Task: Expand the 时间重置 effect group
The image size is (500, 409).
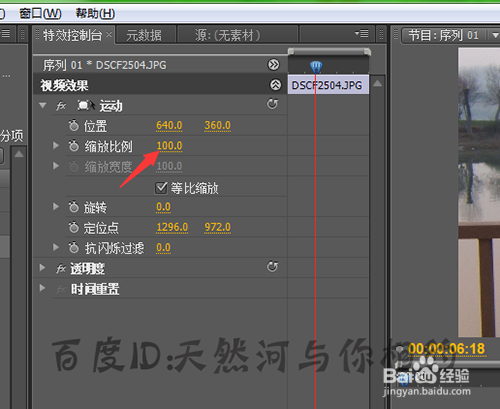Action: (42, 288)
